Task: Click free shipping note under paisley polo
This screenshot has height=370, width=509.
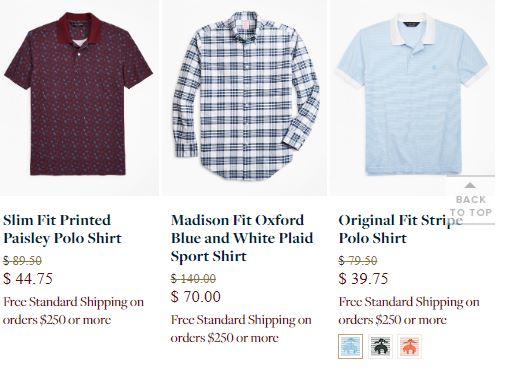Action: [73, 311]
